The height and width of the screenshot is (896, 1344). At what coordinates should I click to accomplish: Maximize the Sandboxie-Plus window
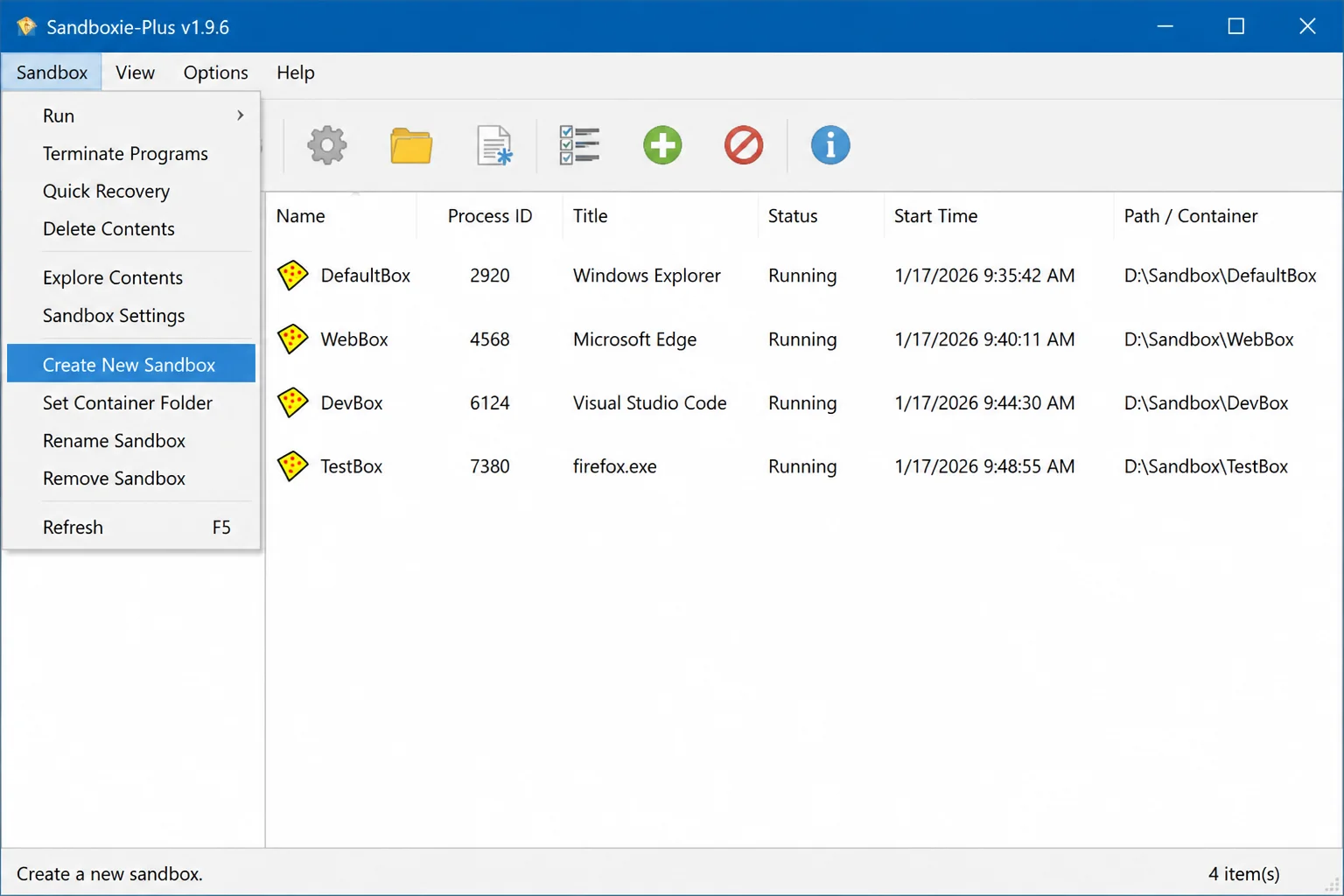(1235, 26)
